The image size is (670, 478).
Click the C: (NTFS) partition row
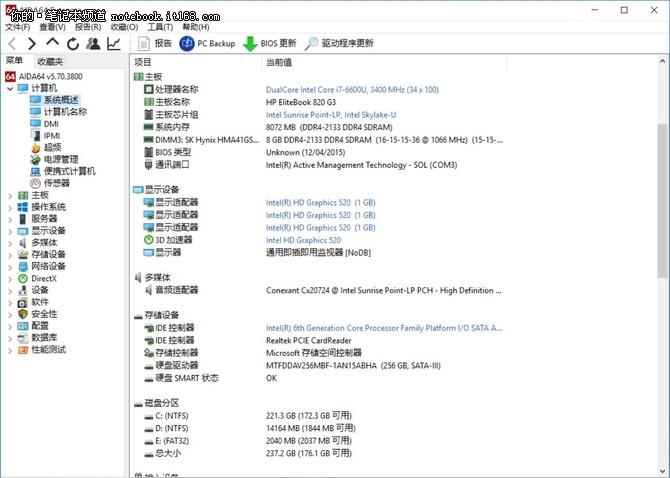pyautogui.click(x=318, y=416)
